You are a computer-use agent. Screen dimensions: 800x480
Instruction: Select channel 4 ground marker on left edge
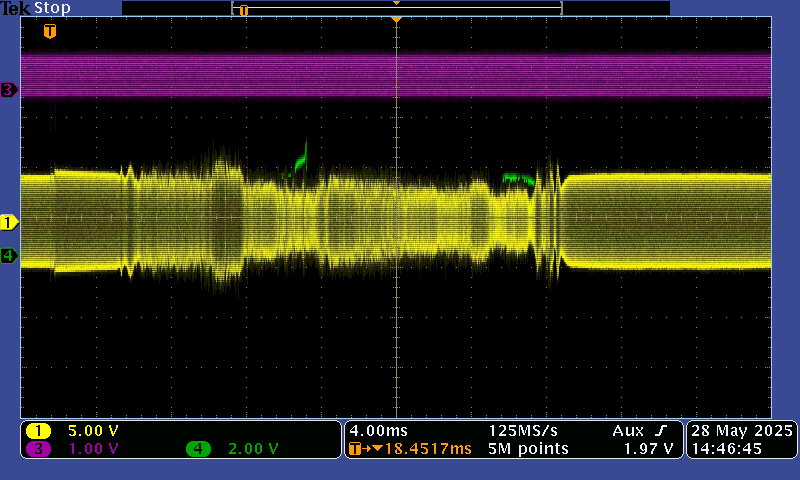coord(9,256)
